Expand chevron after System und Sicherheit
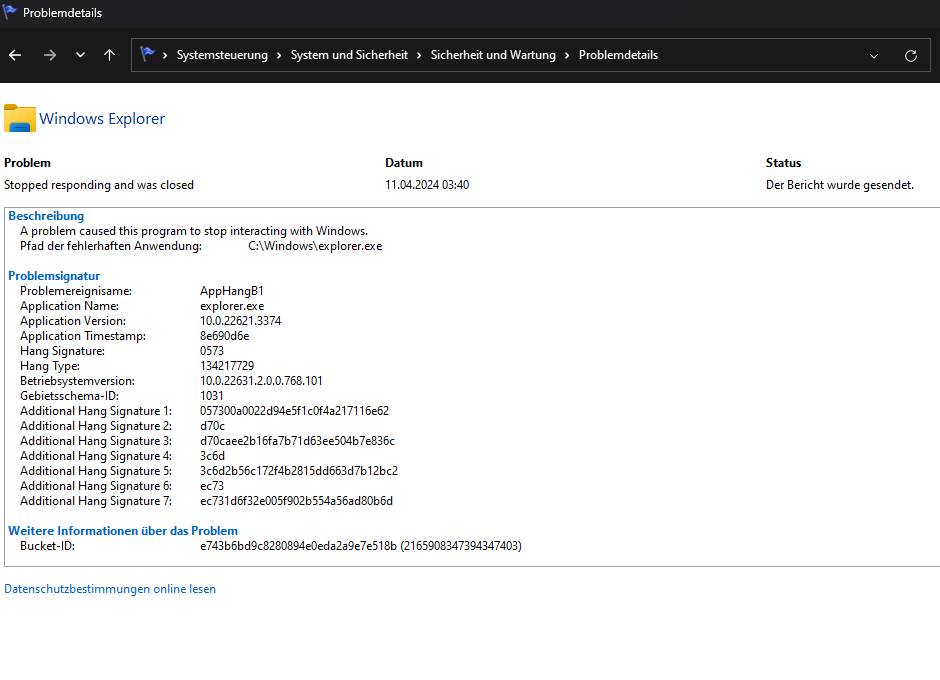This screenshot has width=940, height=680. point(418,55)
